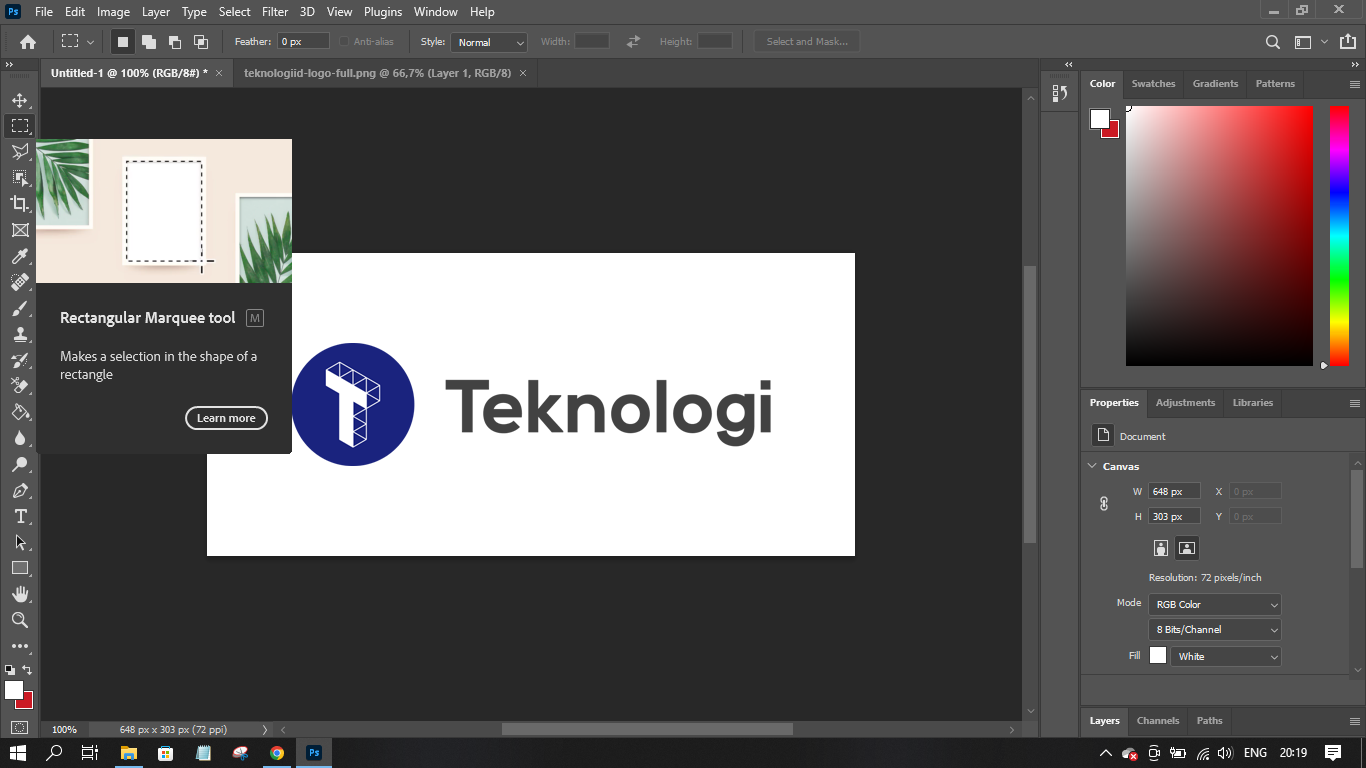Click the Frame tool icon
Screen dimensions: 1366x768
point(19,230)
